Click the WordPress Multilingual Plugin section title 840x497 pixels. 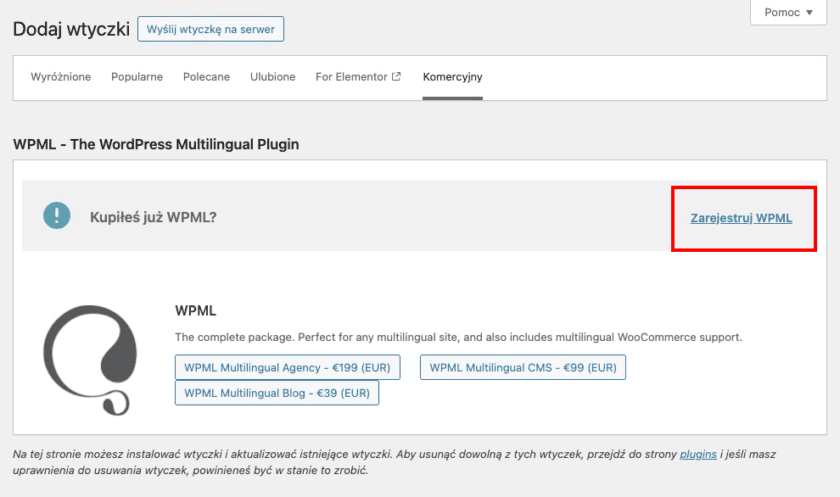[156, 144]
